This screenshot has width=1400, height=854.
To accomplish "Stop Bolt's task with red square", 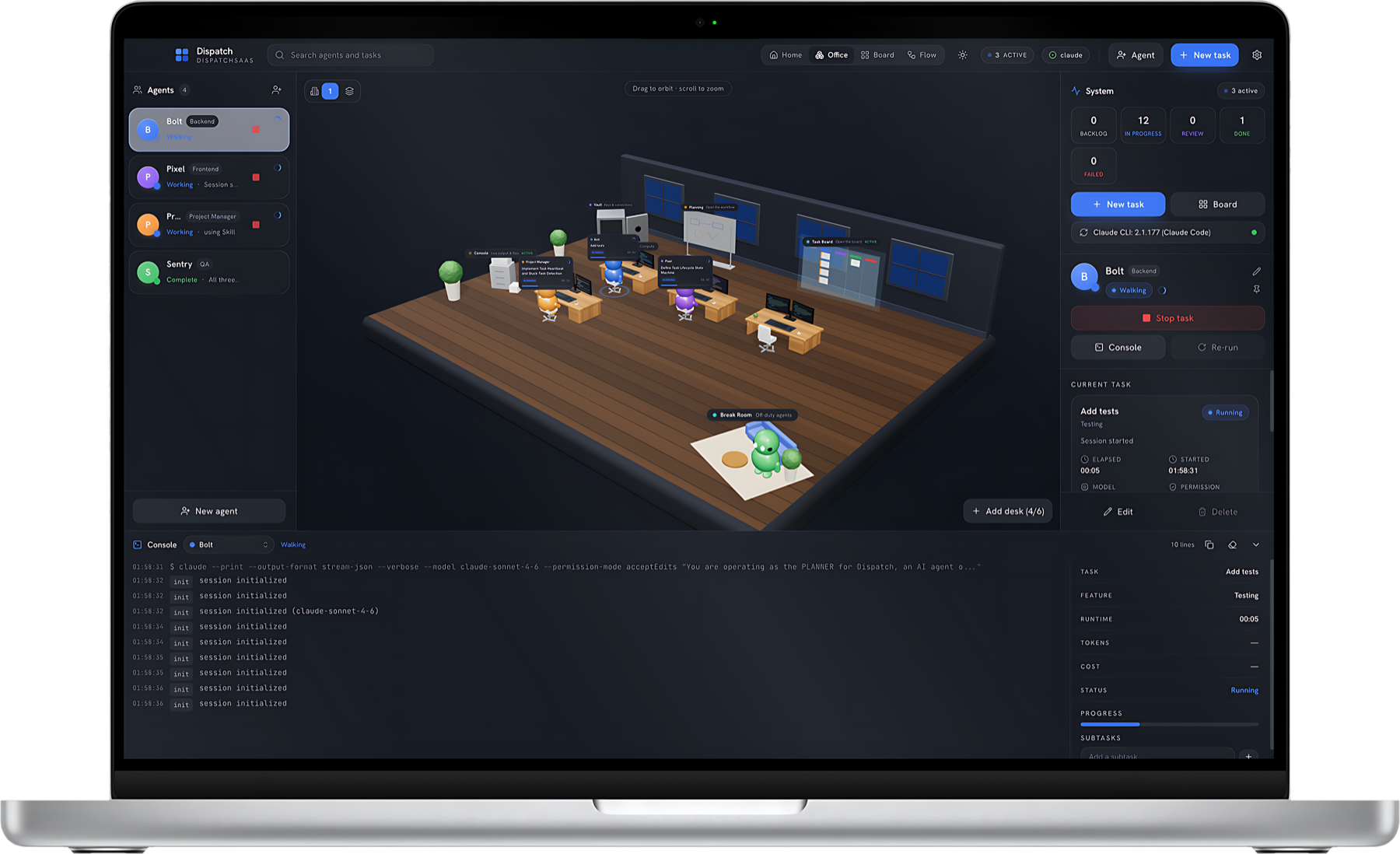I will point(256,129).
